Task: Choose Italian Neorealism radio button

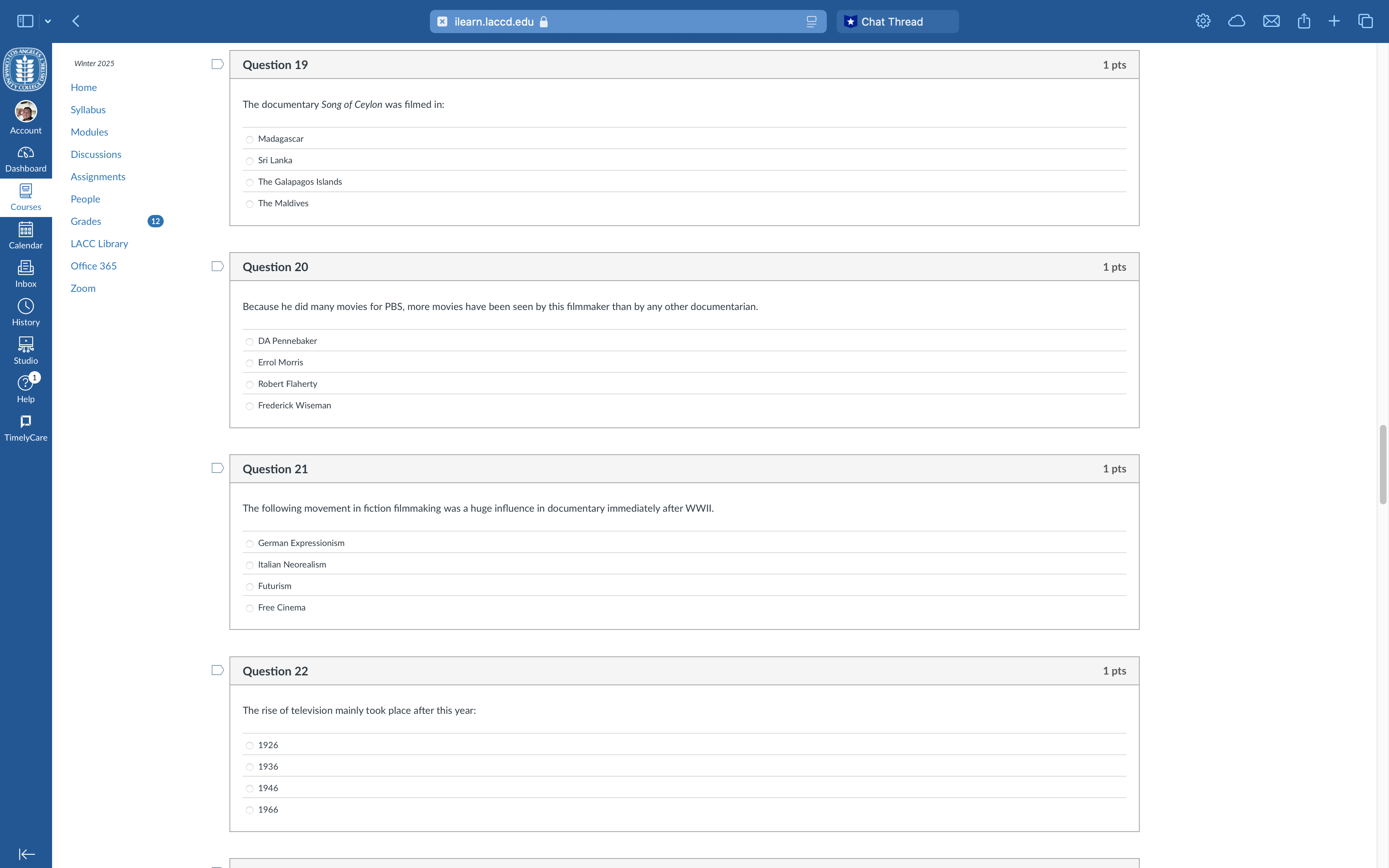Action: click(x=250, y=565)
